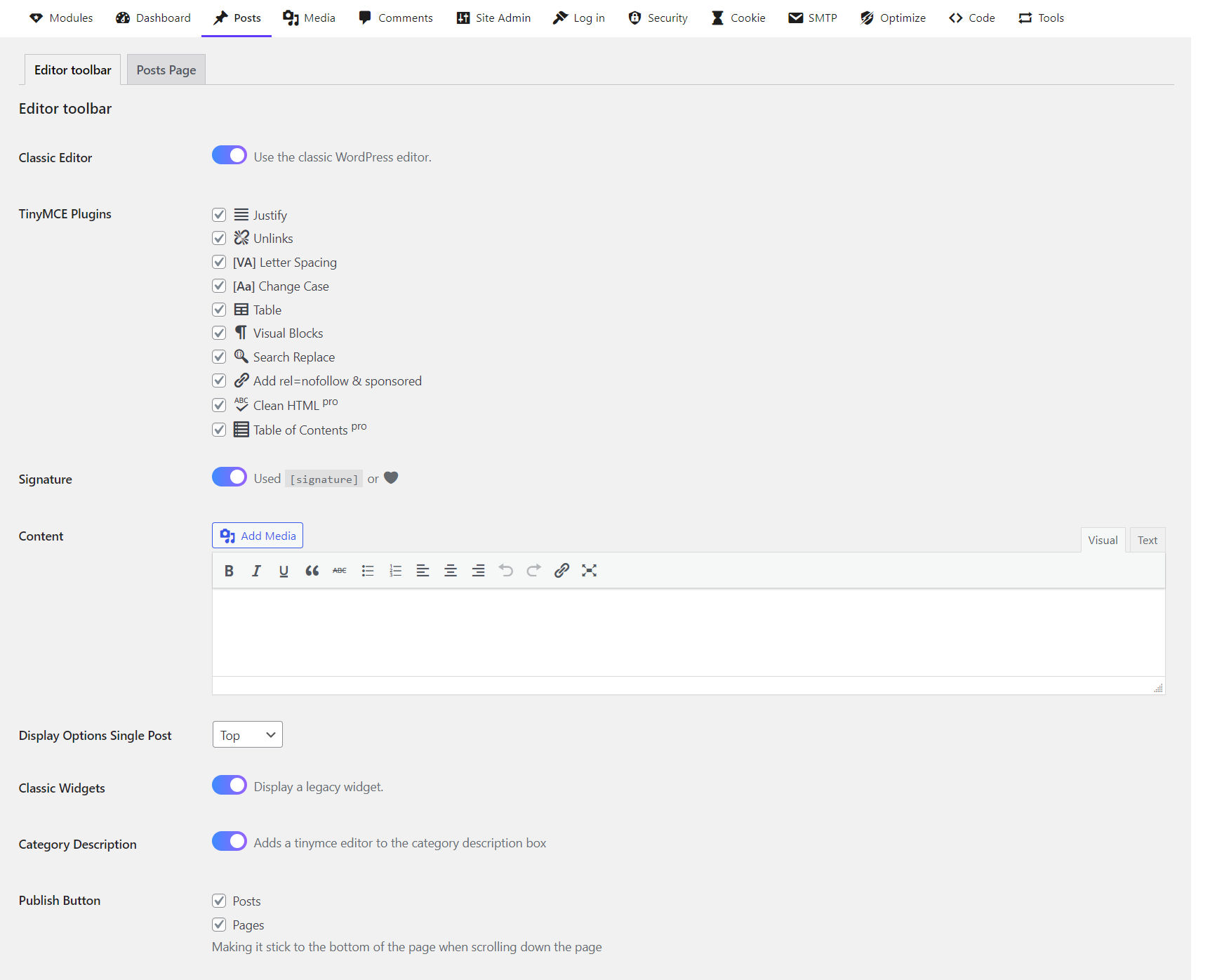
Task: Center align text in the editor
Action: point(451,571)
